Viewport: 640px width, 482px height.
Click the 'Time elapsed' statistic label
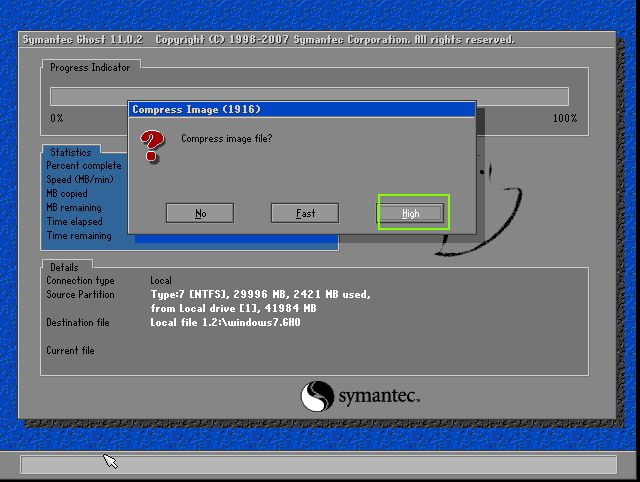(74, 222)
